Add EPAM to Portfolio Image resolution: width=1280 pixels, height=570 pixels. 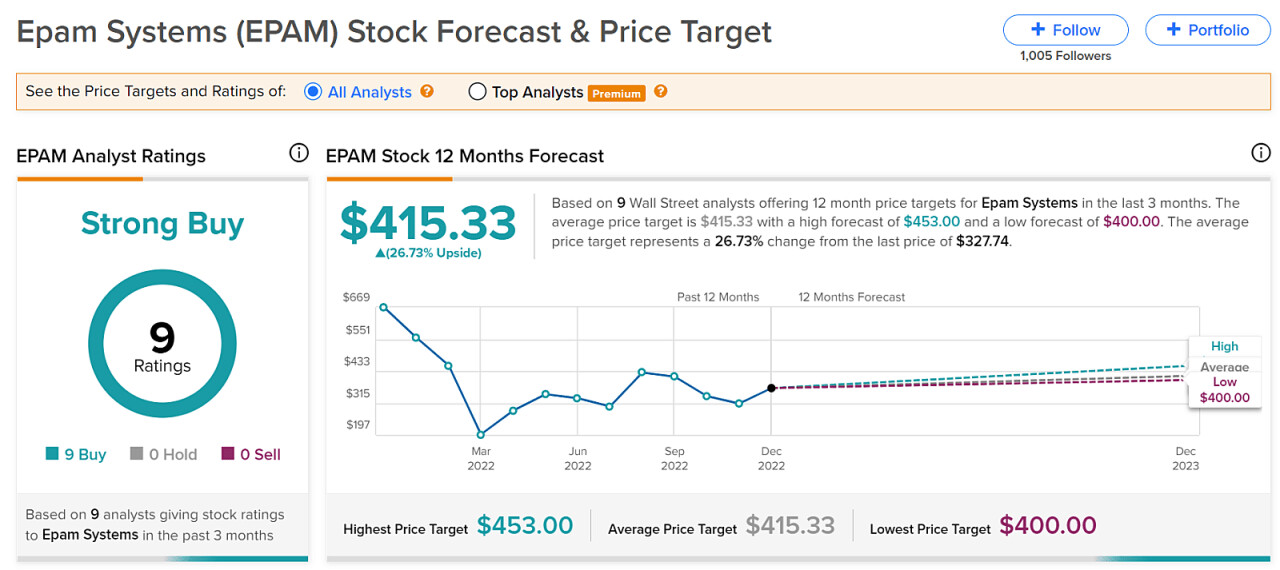pyautogui.click(x=1207, y=30)
